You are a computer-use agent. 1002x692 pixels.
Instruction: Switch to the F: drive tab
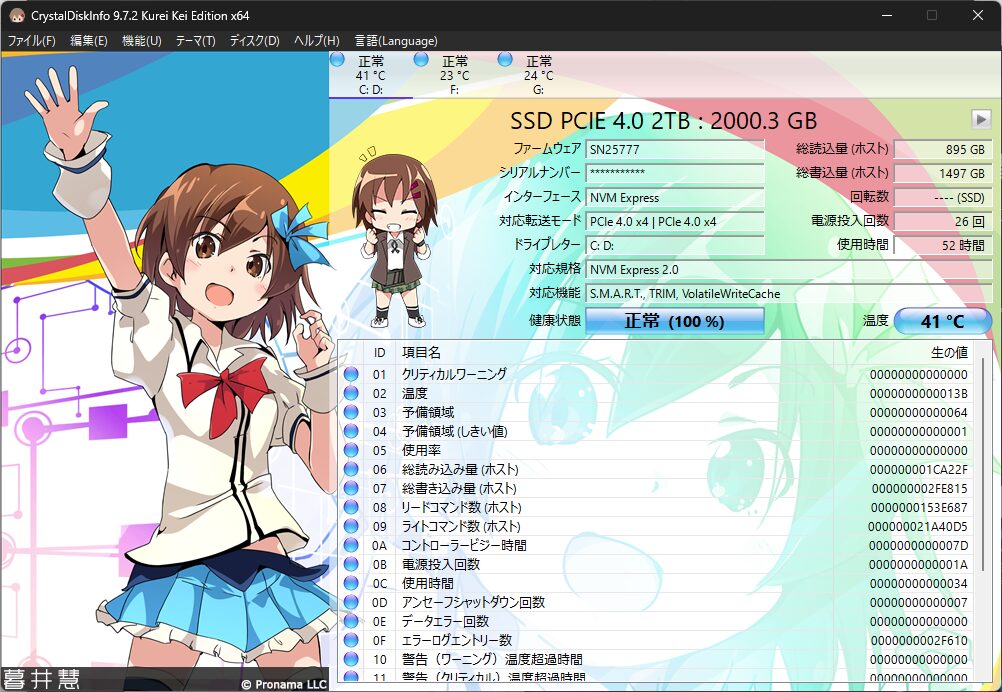[x=454, y=75]
